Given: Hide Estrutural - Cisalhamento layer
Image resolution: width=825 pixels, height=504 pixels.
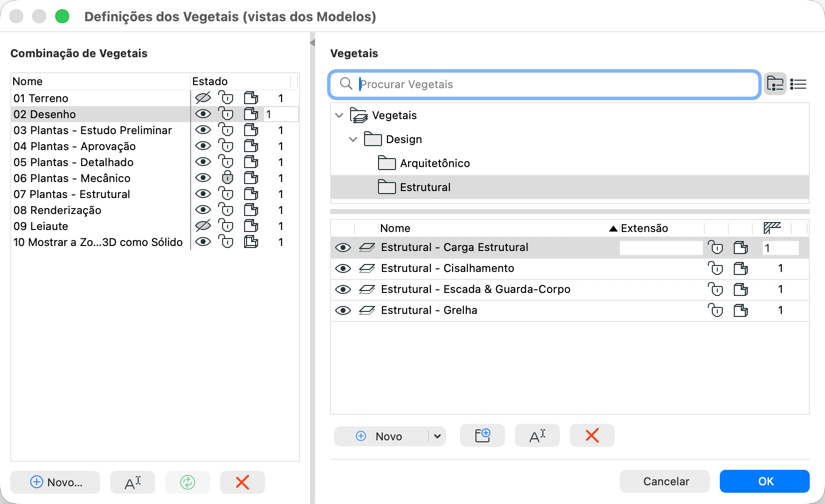Looking at the screenshot, I should coord(343,268).
